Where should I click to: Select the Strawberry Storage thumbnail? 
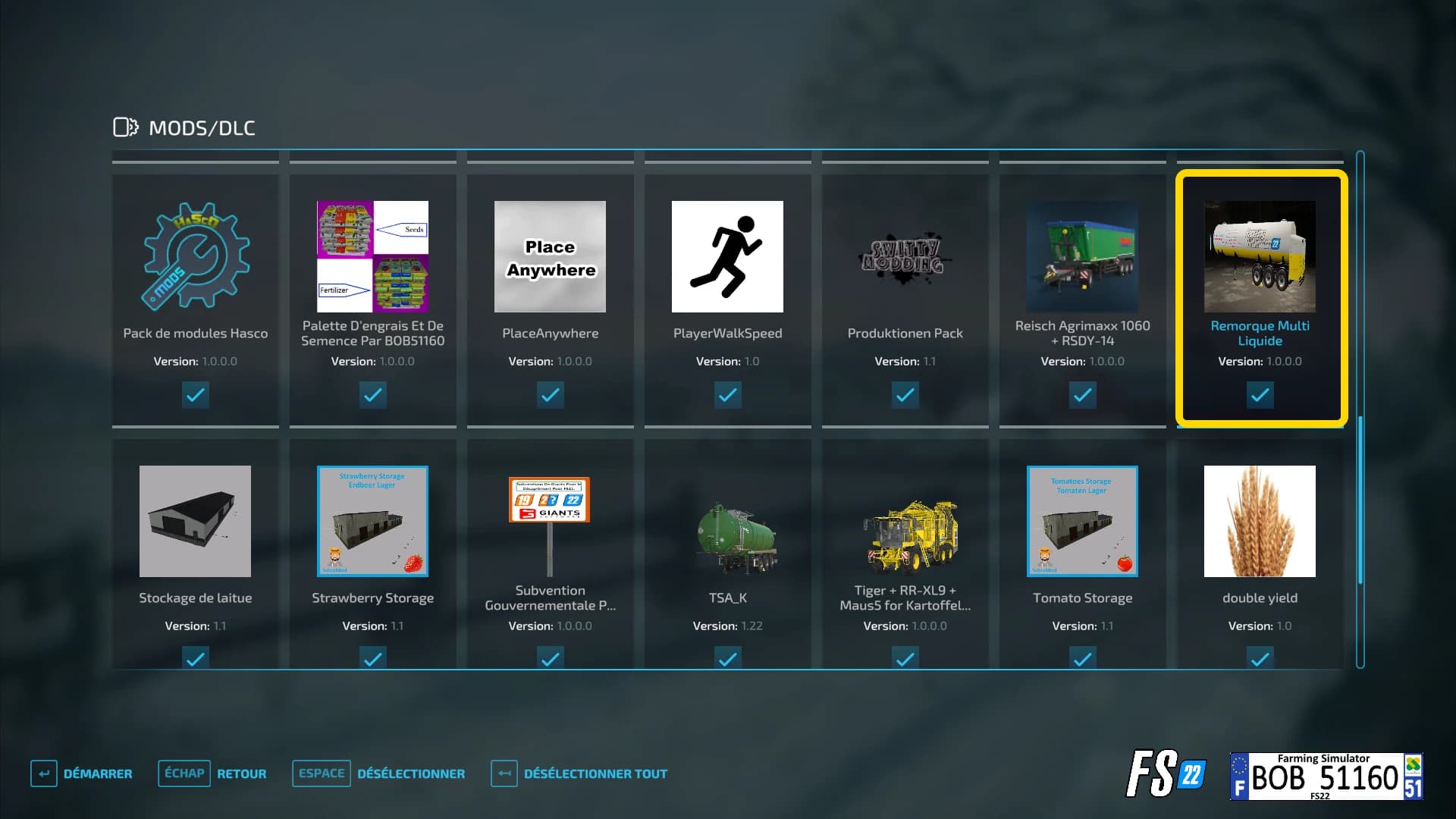pyautogui.click(x=372, y=521)
